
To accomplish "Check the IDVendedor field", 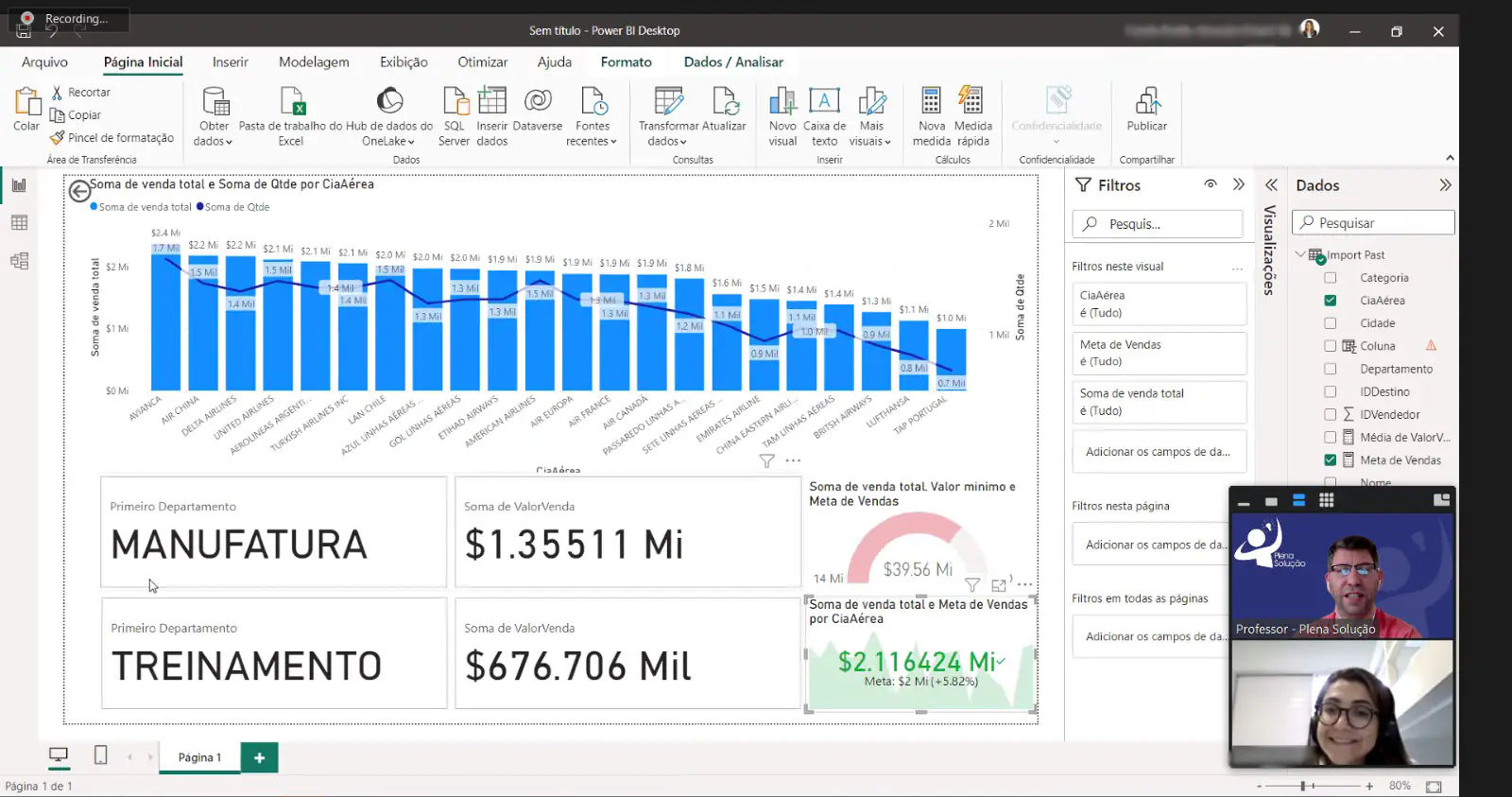I will click(x=1331, y=414).
